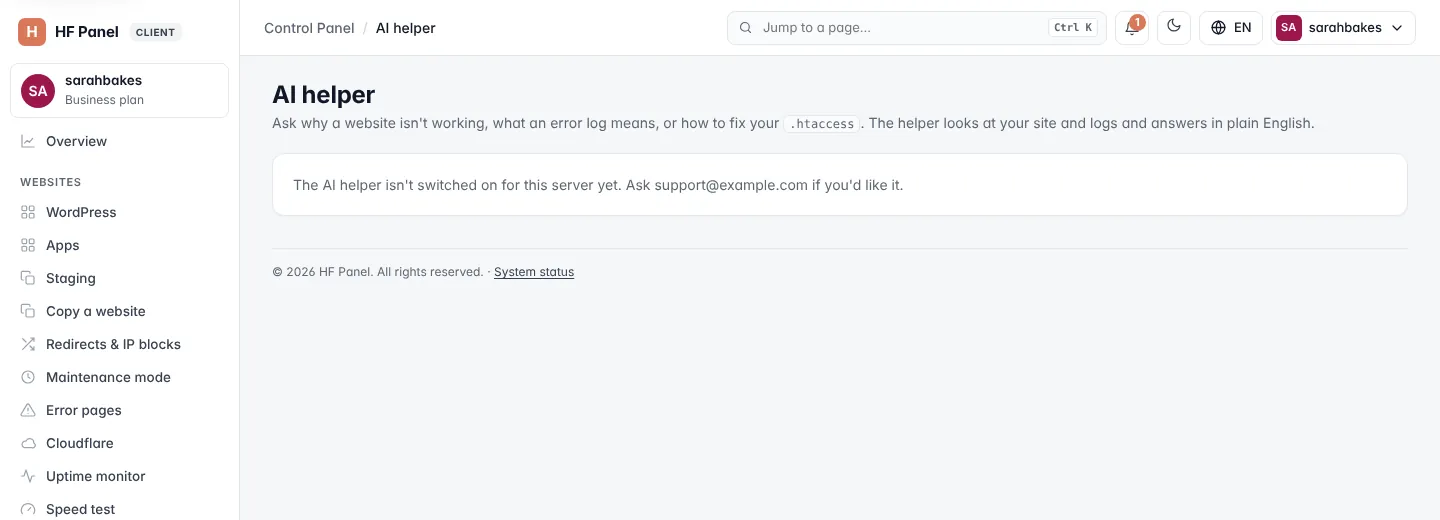
Task: Click the Uptime monitor pulse icon
Action: point(28,476)
